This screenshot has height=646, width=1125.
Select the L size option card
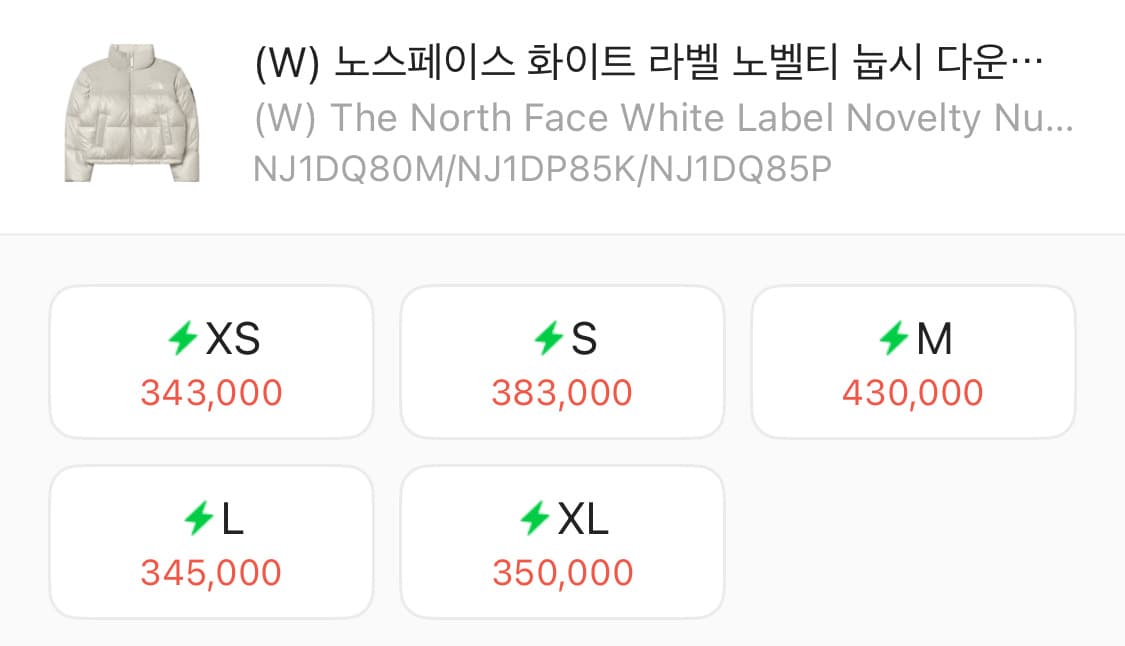pos(211,541)
